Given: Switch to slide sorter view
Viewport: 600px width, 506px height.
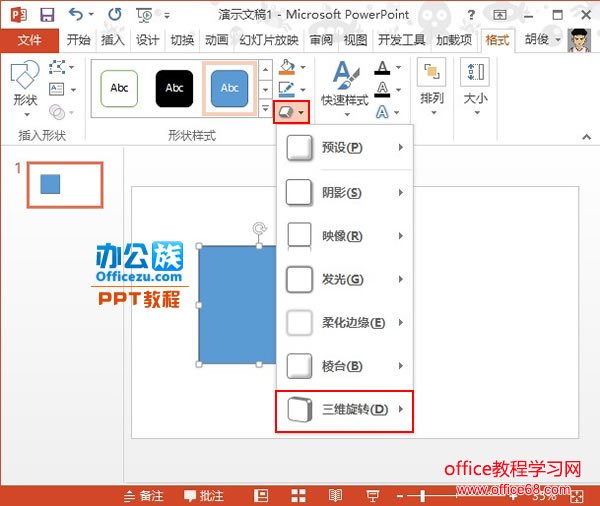Looking at the screenshot, I should click(298, 496).
